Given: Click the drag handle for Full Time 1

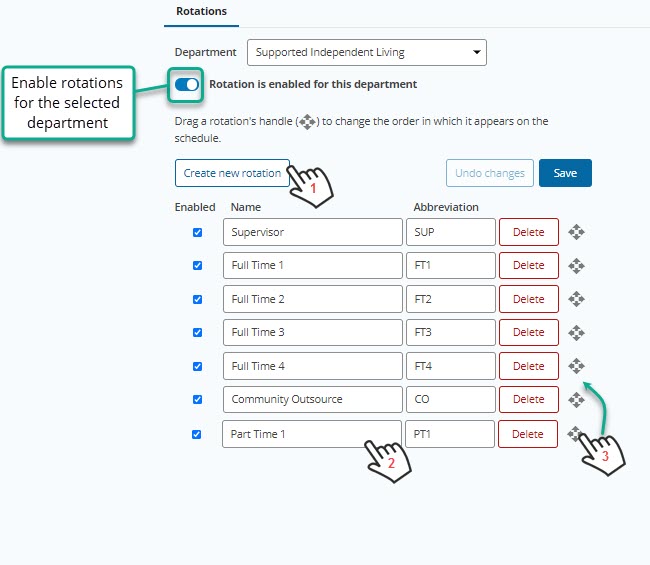Looking at the screenshot, I should (576, 266).
